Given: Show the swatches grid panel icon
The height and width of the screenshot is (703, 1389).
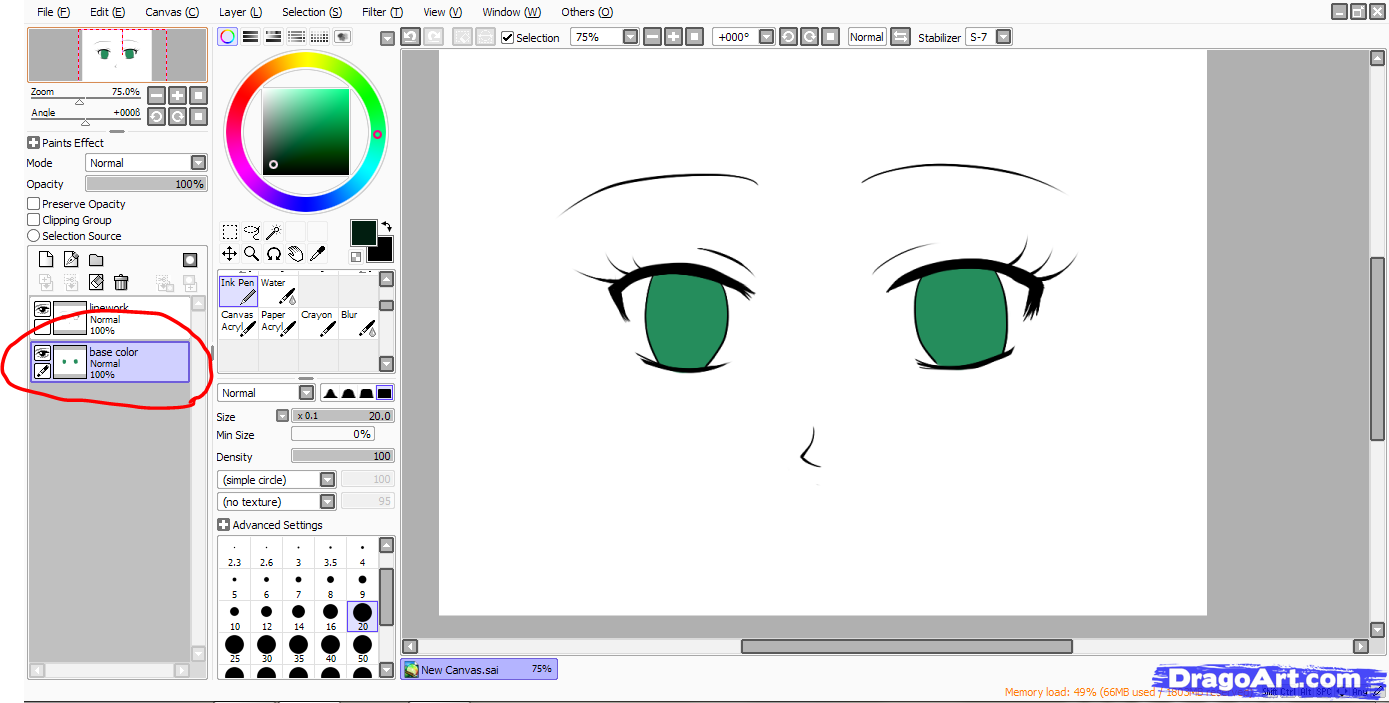Looking at the screenshot, I should [319, 37].
